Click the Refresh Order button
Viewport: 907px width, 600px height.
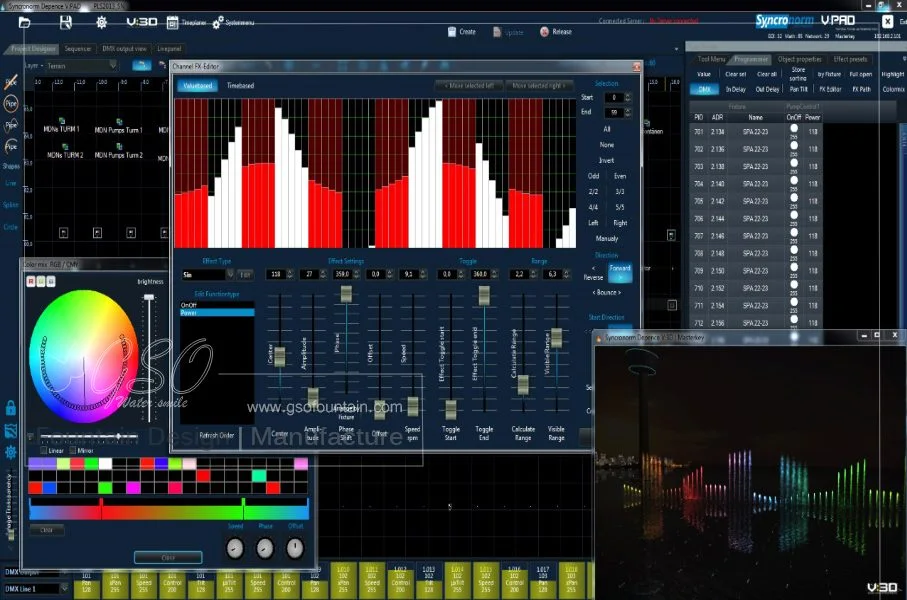(x=216, y=435)
